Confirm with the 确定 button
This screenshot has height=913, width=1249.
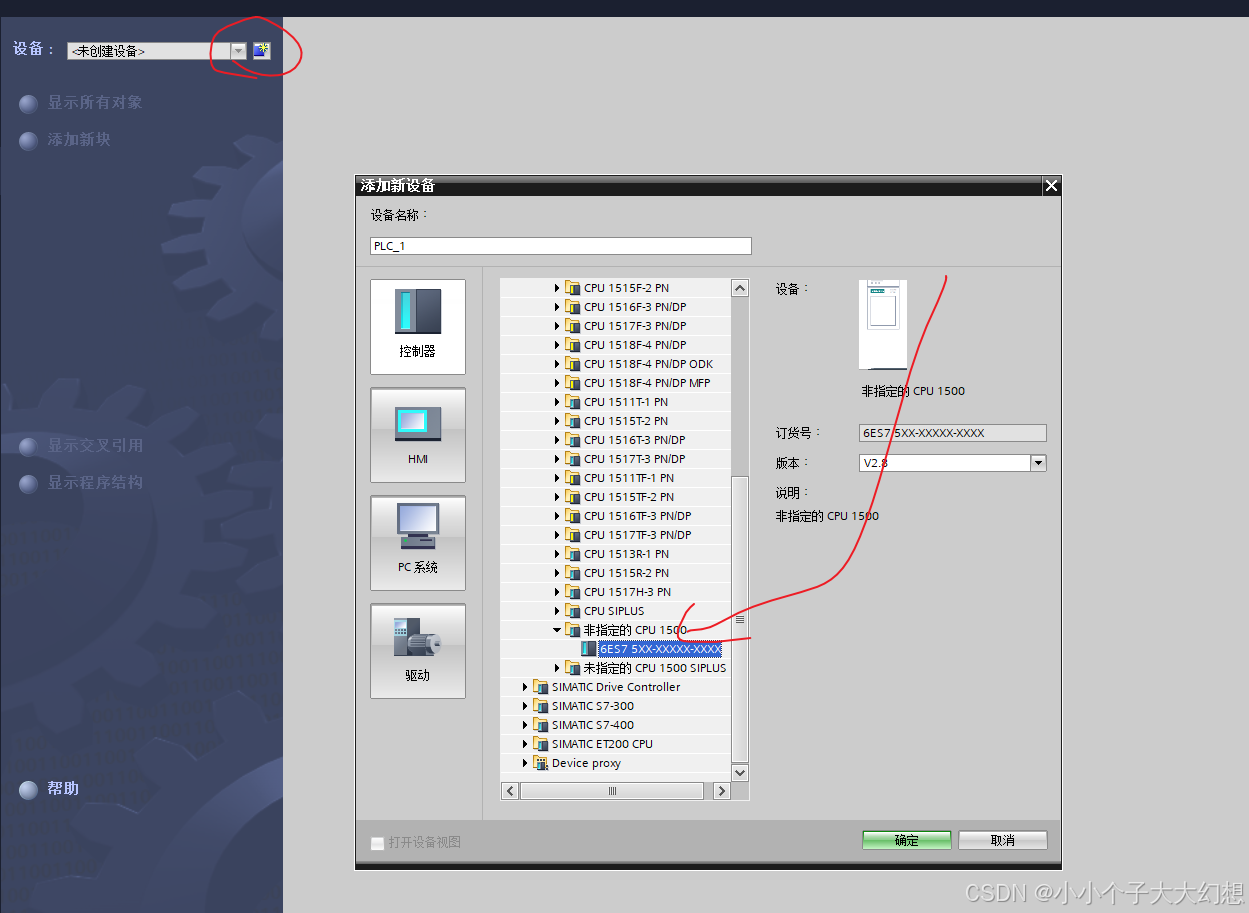coord(907,841)
